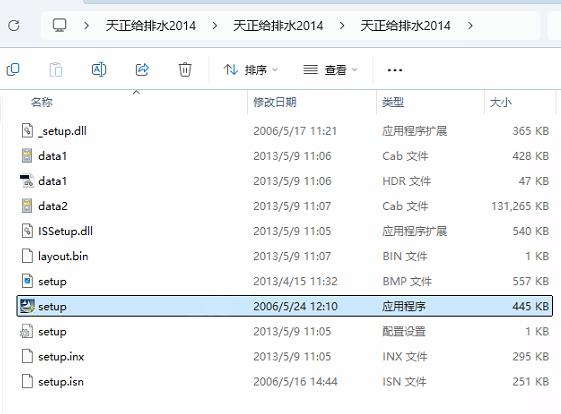
Task: Expand the chevron next to the This PC icon
Action: [86, 25]
